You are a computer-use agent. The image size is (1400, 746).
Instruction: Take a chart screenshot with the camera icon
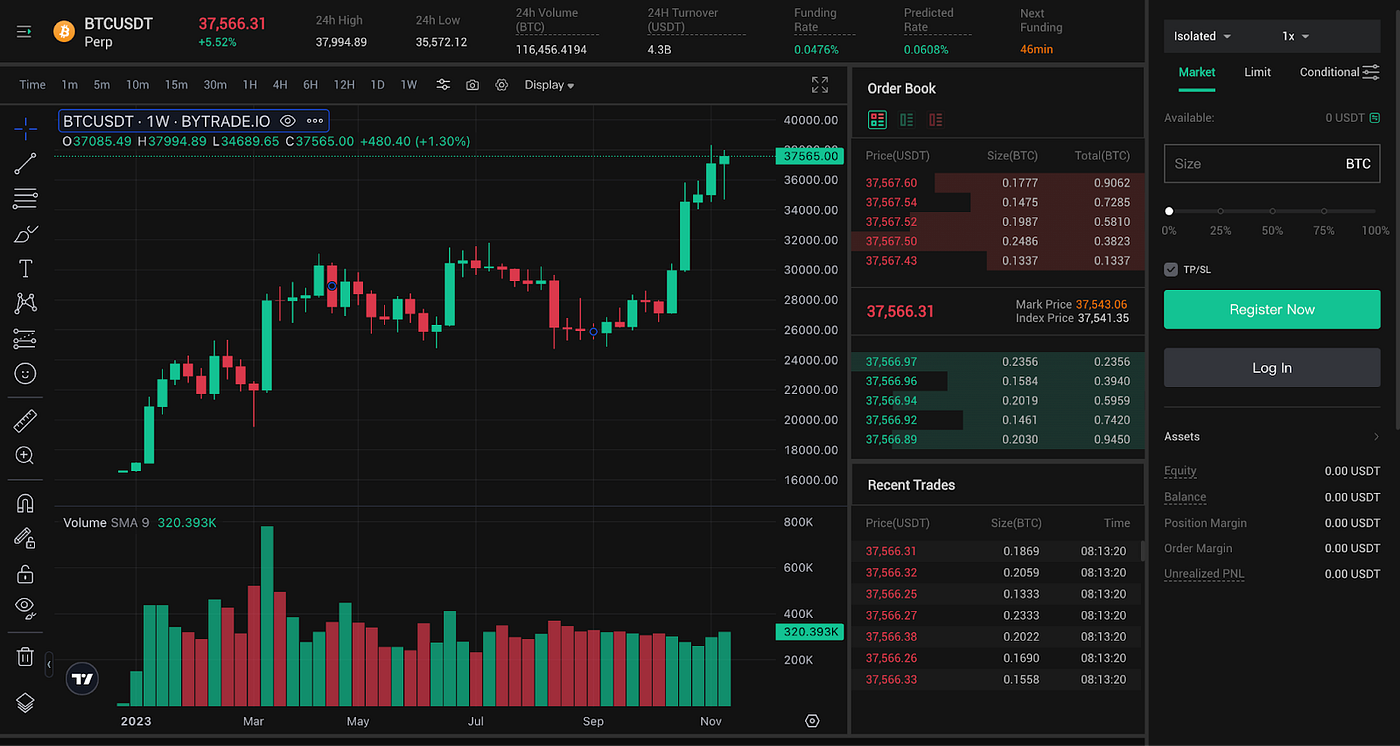(x=472, y=85)
